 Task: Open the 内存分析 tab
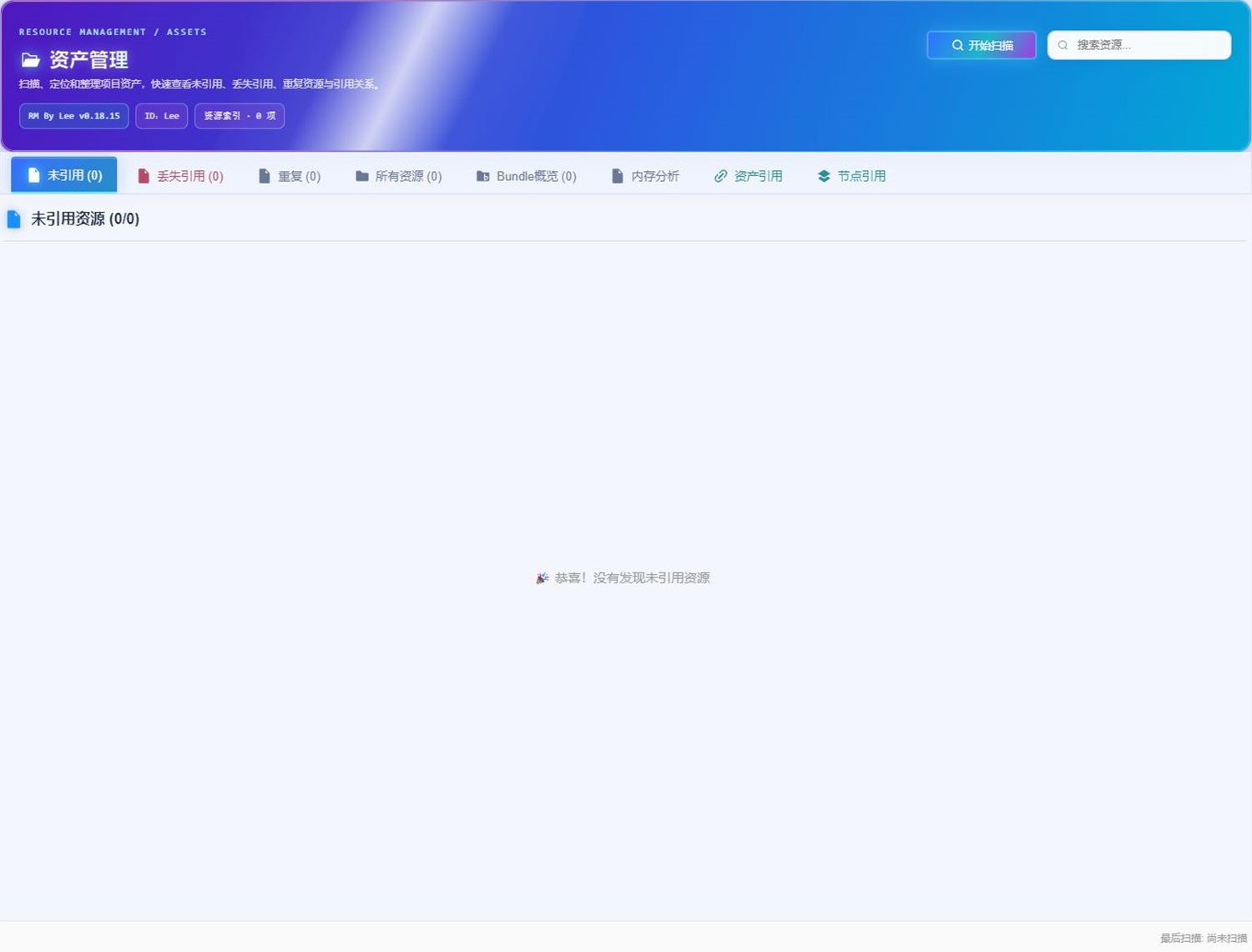[645, 176]
